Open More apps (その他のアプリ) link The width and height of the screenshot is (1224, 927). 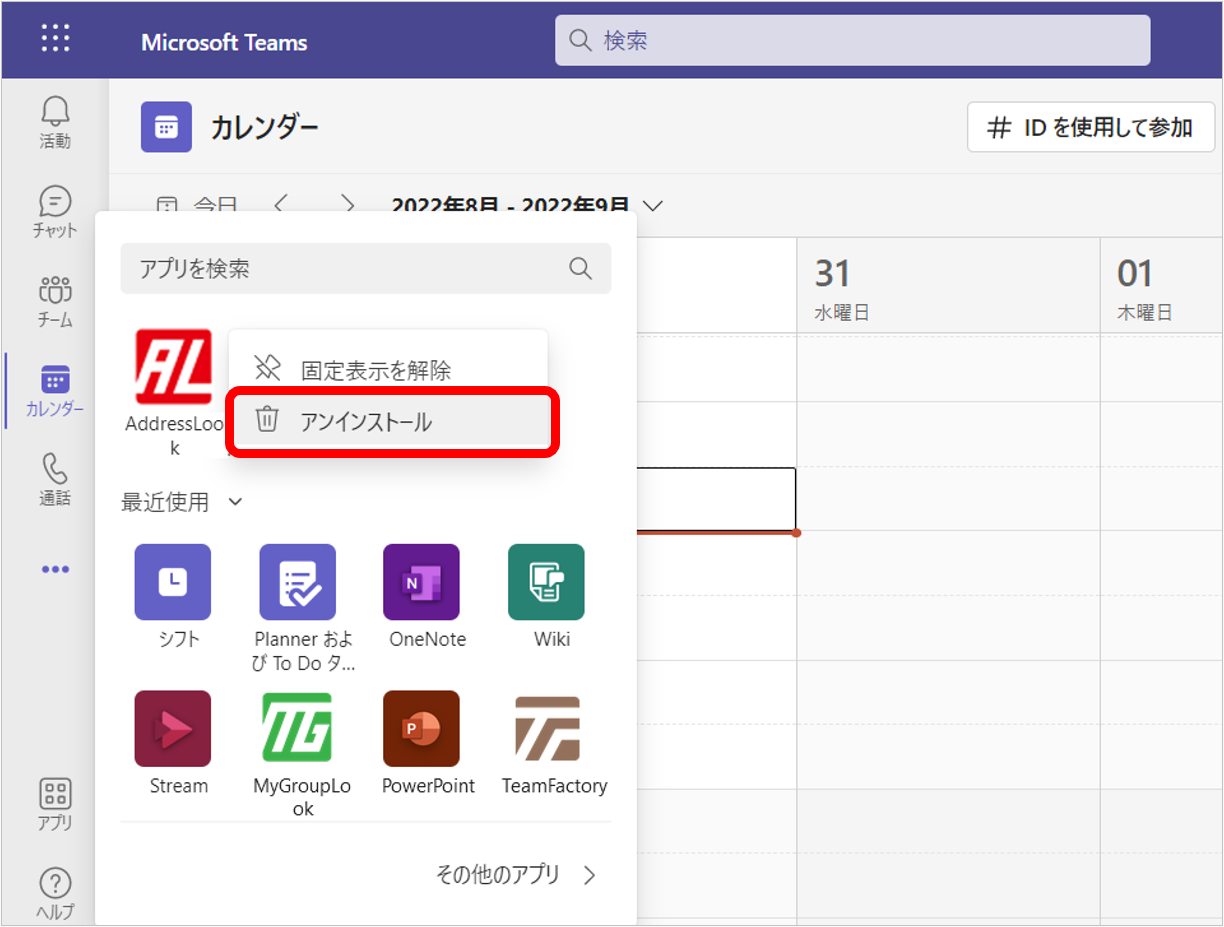pyautogui.click(x=516, y=875)
